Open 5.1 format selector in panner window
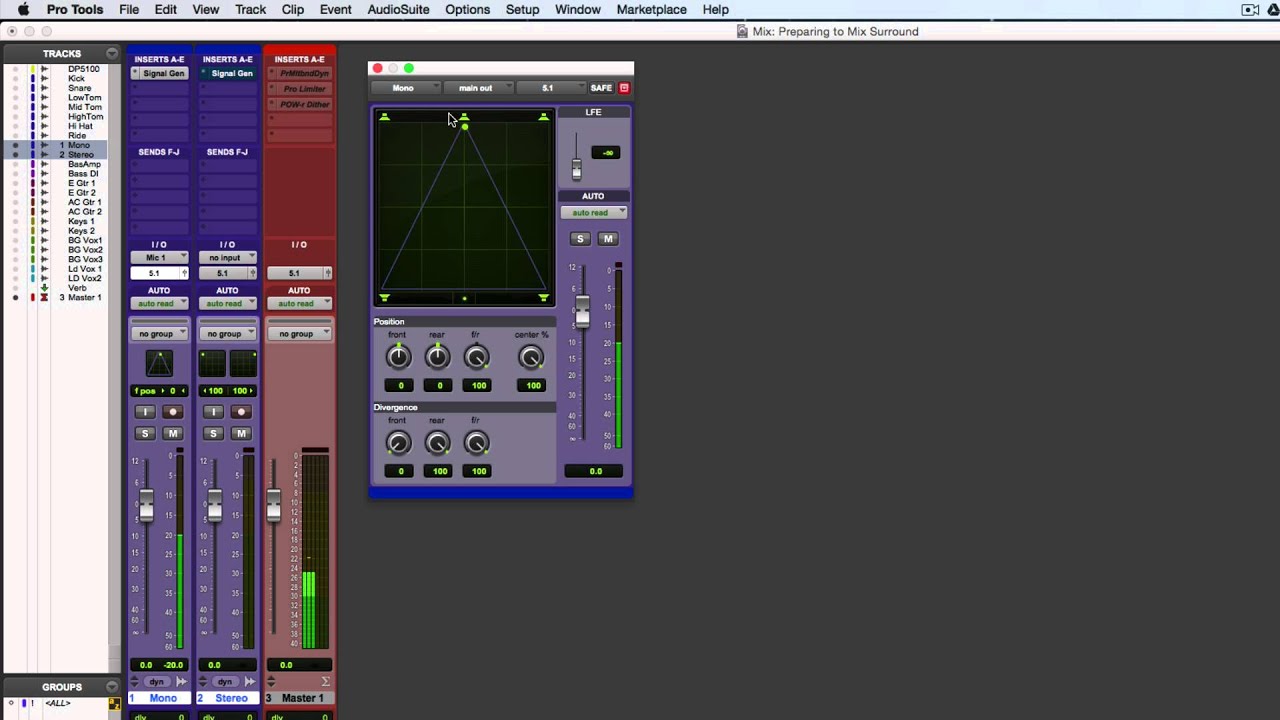 (x=550, y=88)
